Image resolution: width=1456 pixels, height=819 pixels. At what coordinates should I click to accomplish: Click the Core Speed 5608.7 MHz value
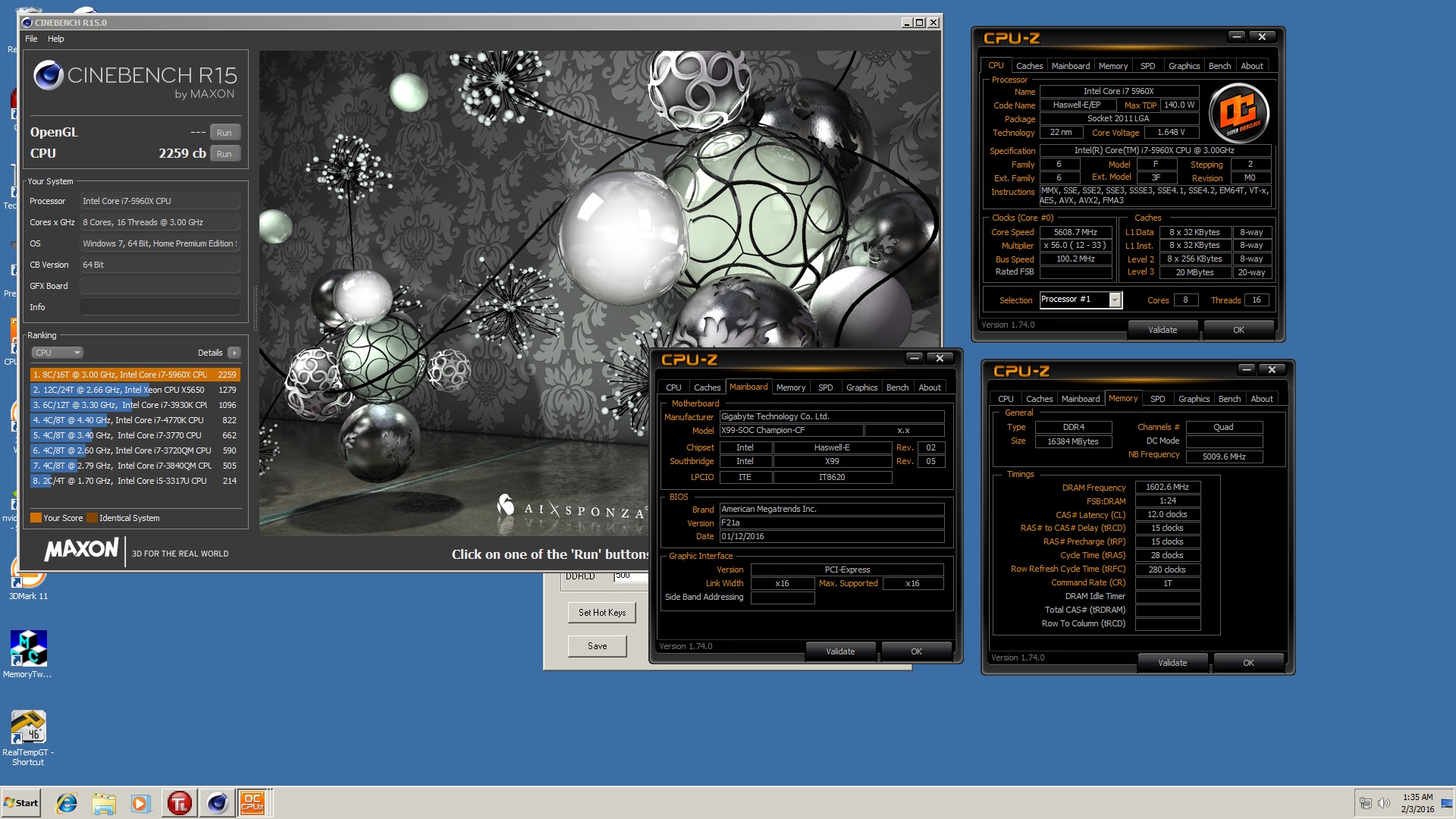click(x=1075, y=232)
